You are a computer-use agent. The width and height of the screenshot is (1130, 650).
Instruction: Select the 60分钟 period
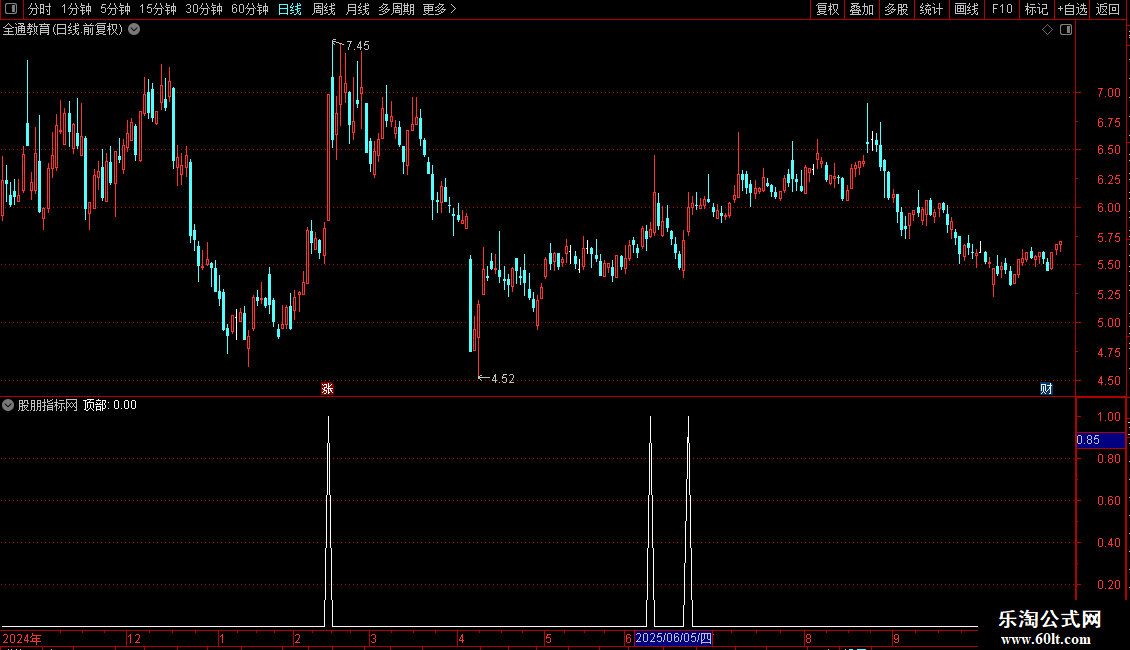249,9
